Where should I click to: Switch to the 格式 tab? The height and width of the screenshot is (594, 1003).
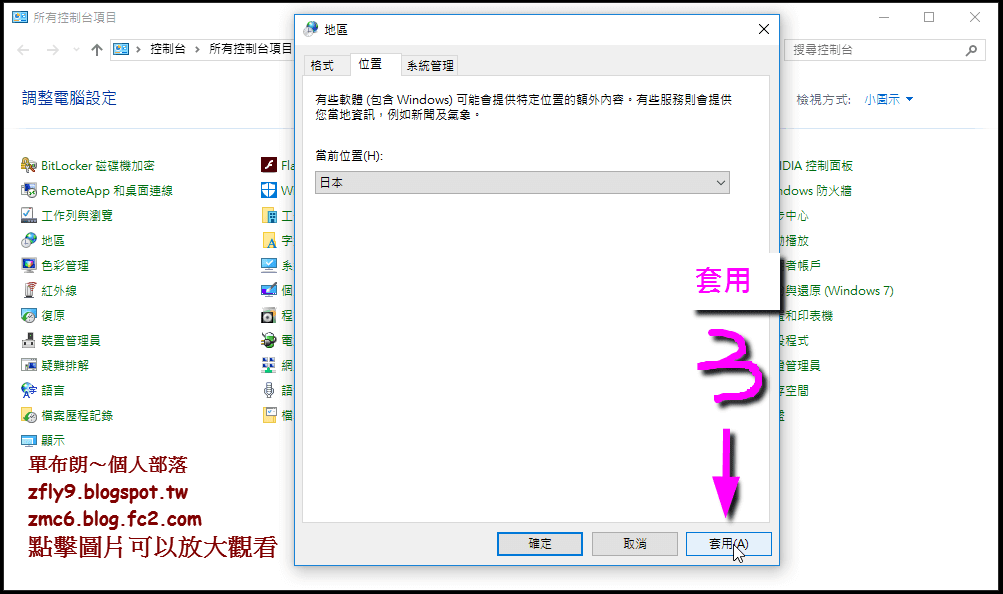coord(322,65)
